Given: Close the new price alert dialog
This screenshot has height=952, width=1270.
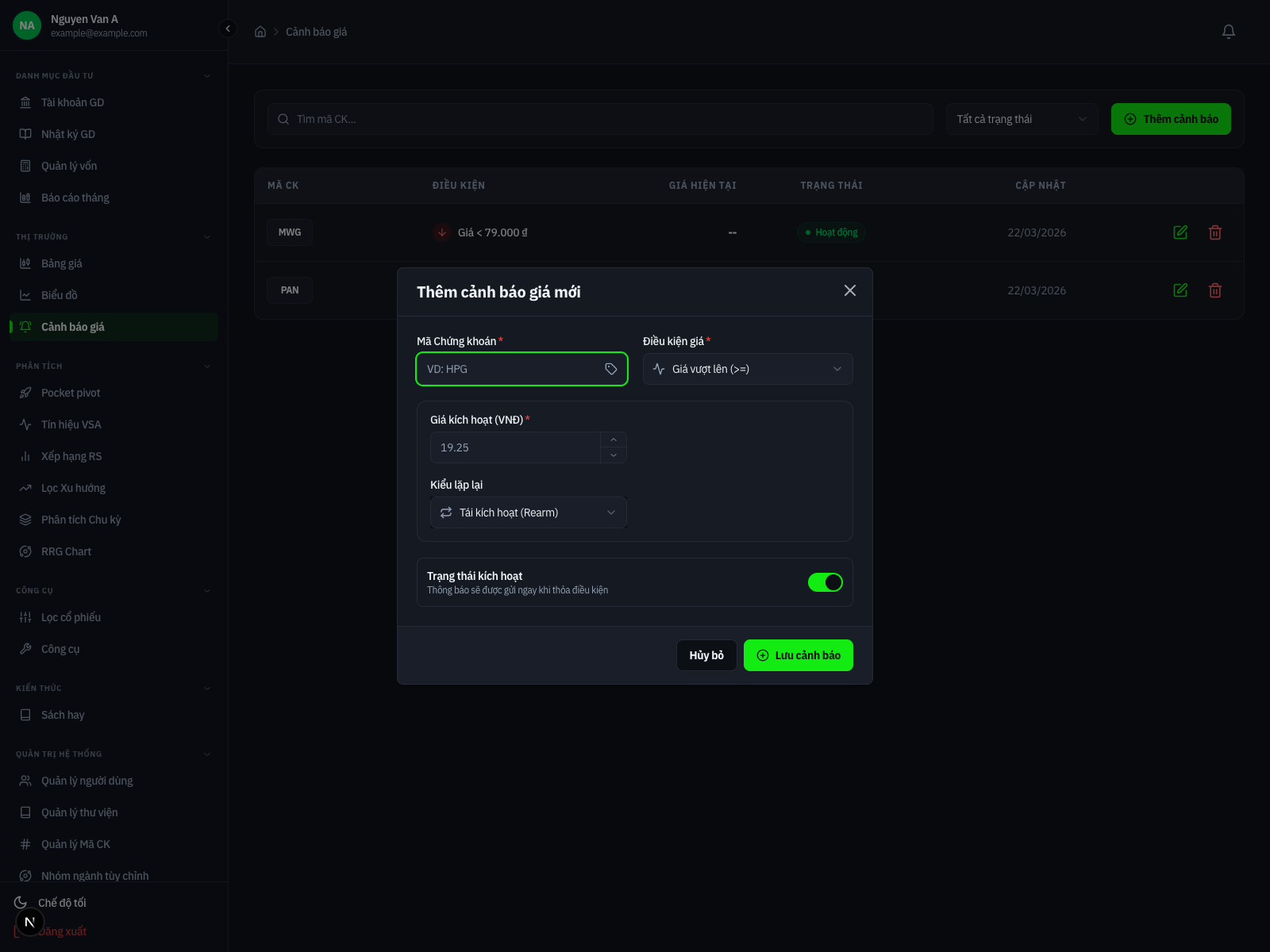Looking at the screenshot, I should tap(849, 290).
